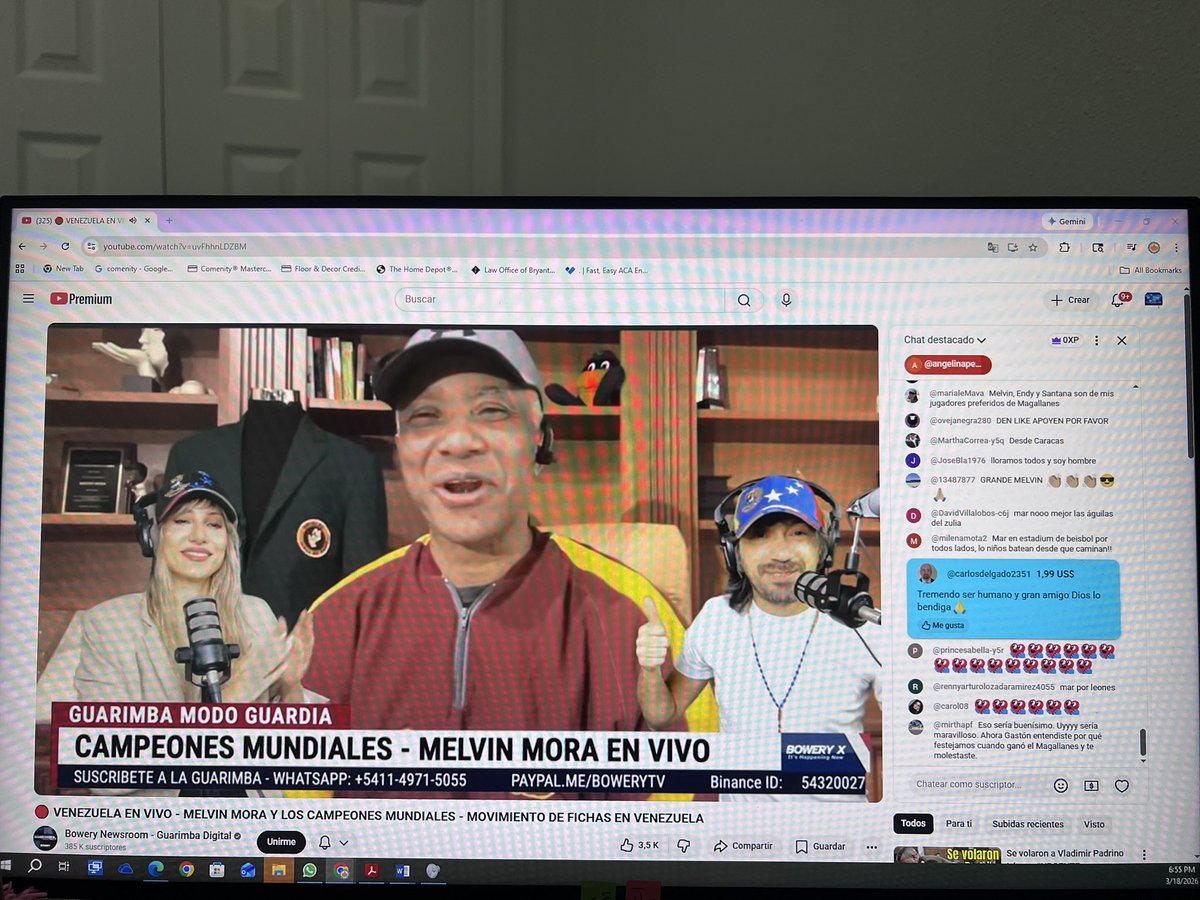1200x900 pixels.
Task: Open more actions ellipsis below video
Action: [x=871, y=846]
